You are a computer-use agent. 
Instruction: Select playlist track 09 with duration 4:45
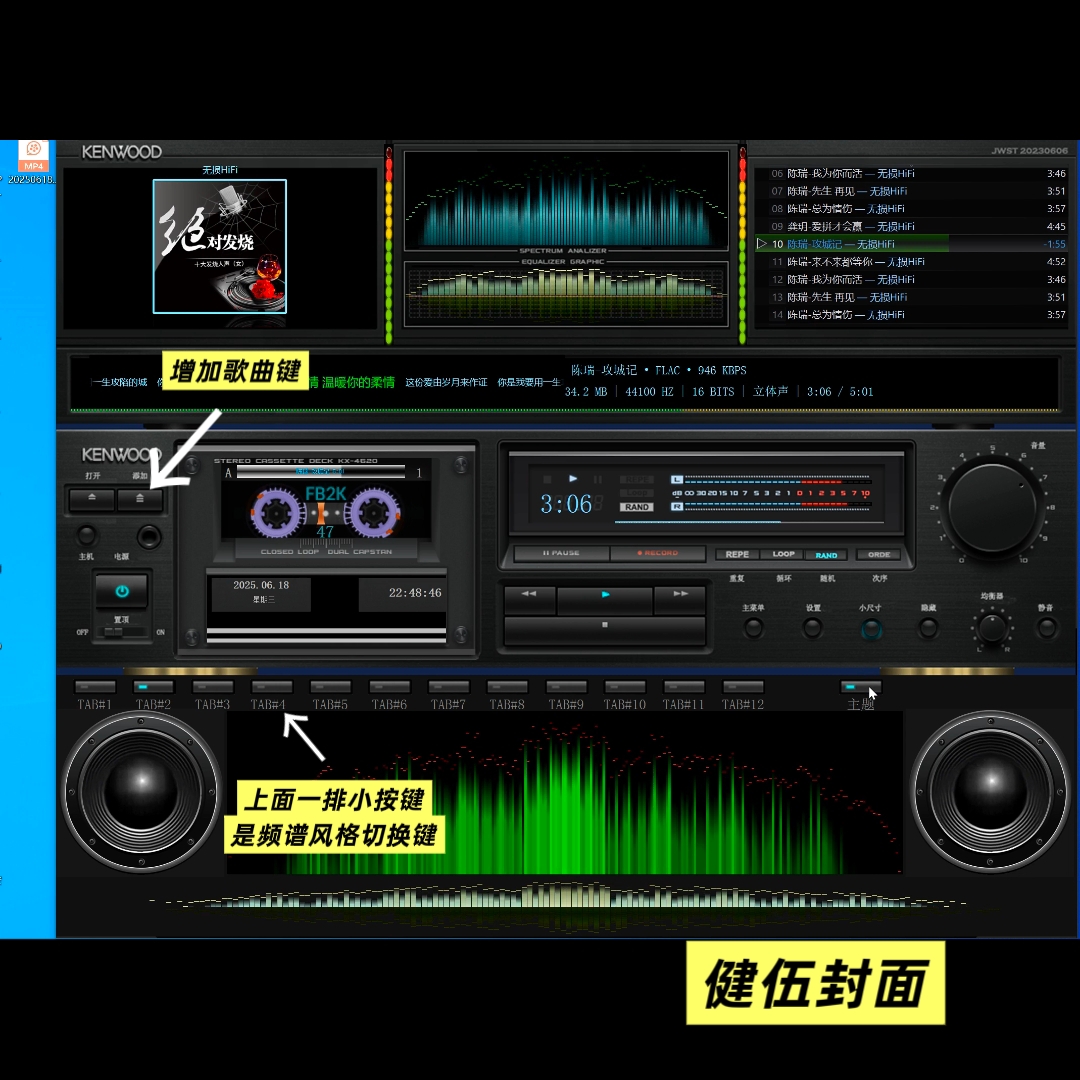pos(911,227)
